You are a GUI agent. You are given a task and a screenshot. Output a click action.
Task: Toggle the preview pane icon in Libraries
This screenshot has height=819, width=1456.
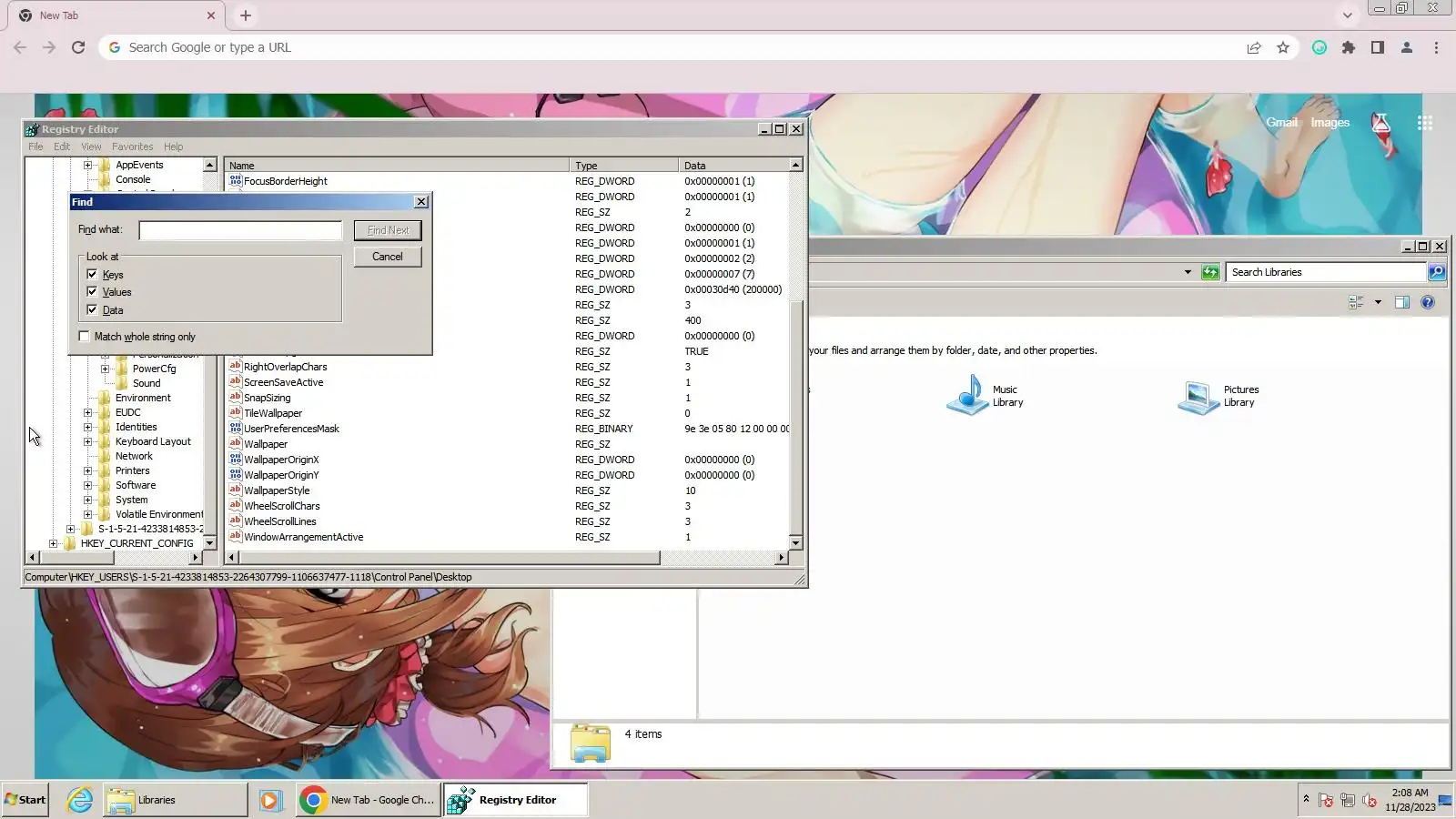point(1402,302)
